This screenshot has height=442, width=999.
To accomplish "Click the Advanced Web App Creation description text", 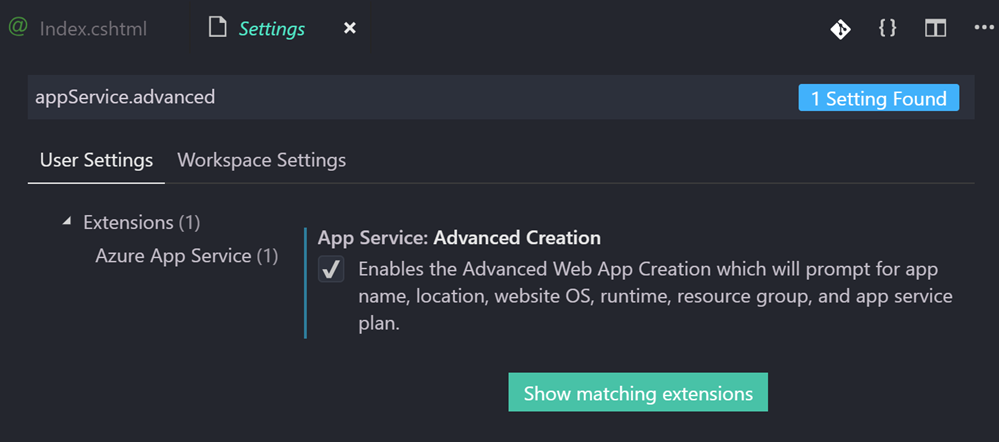I will click(x=656, y=296).
